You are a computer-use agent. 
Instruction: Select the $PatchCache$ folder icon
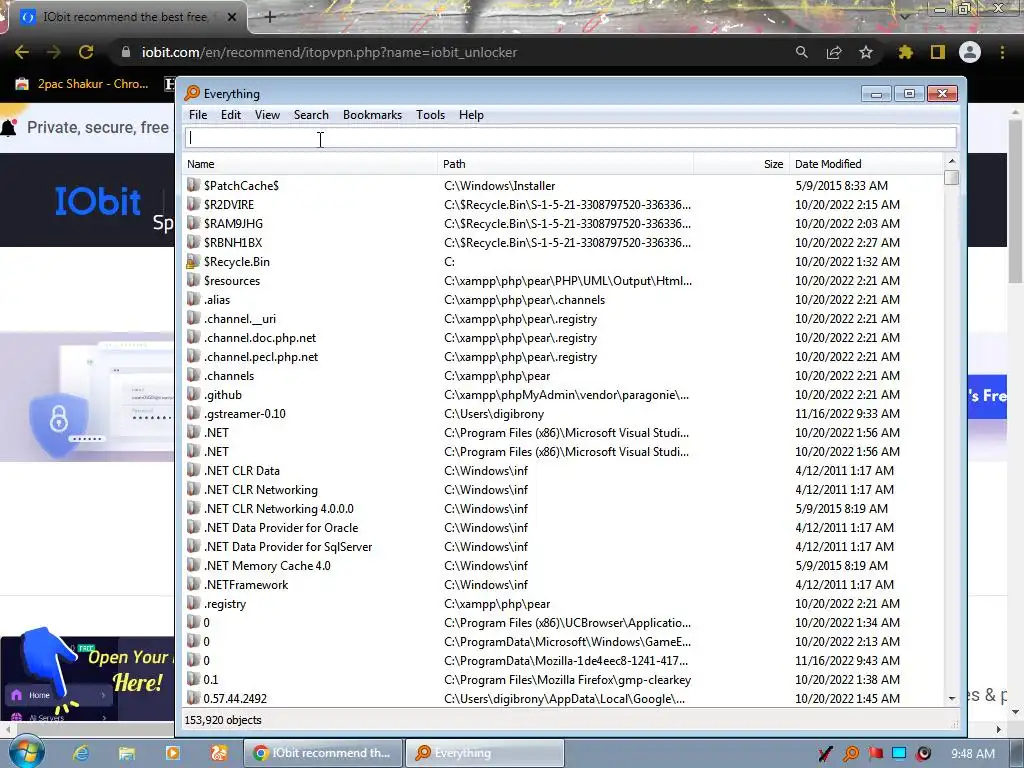point(193,185)
